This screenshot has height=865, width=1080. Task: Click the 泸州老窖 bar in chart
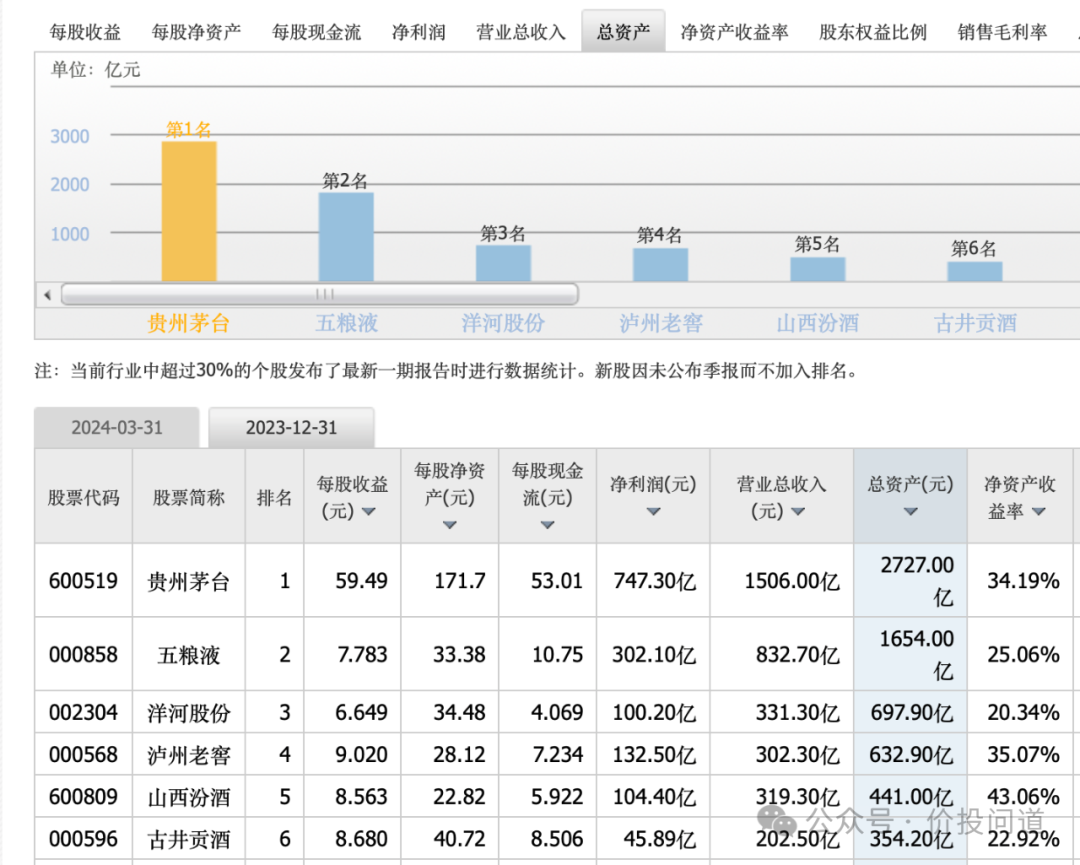pyautogui.click(x=661, y=264)
